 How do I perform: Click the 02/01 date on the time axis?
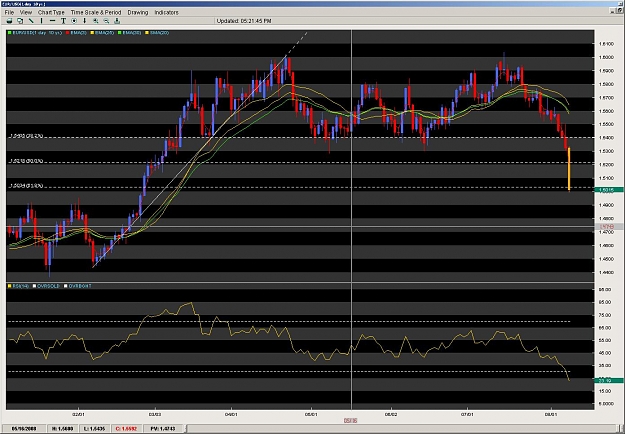point(78,414)
